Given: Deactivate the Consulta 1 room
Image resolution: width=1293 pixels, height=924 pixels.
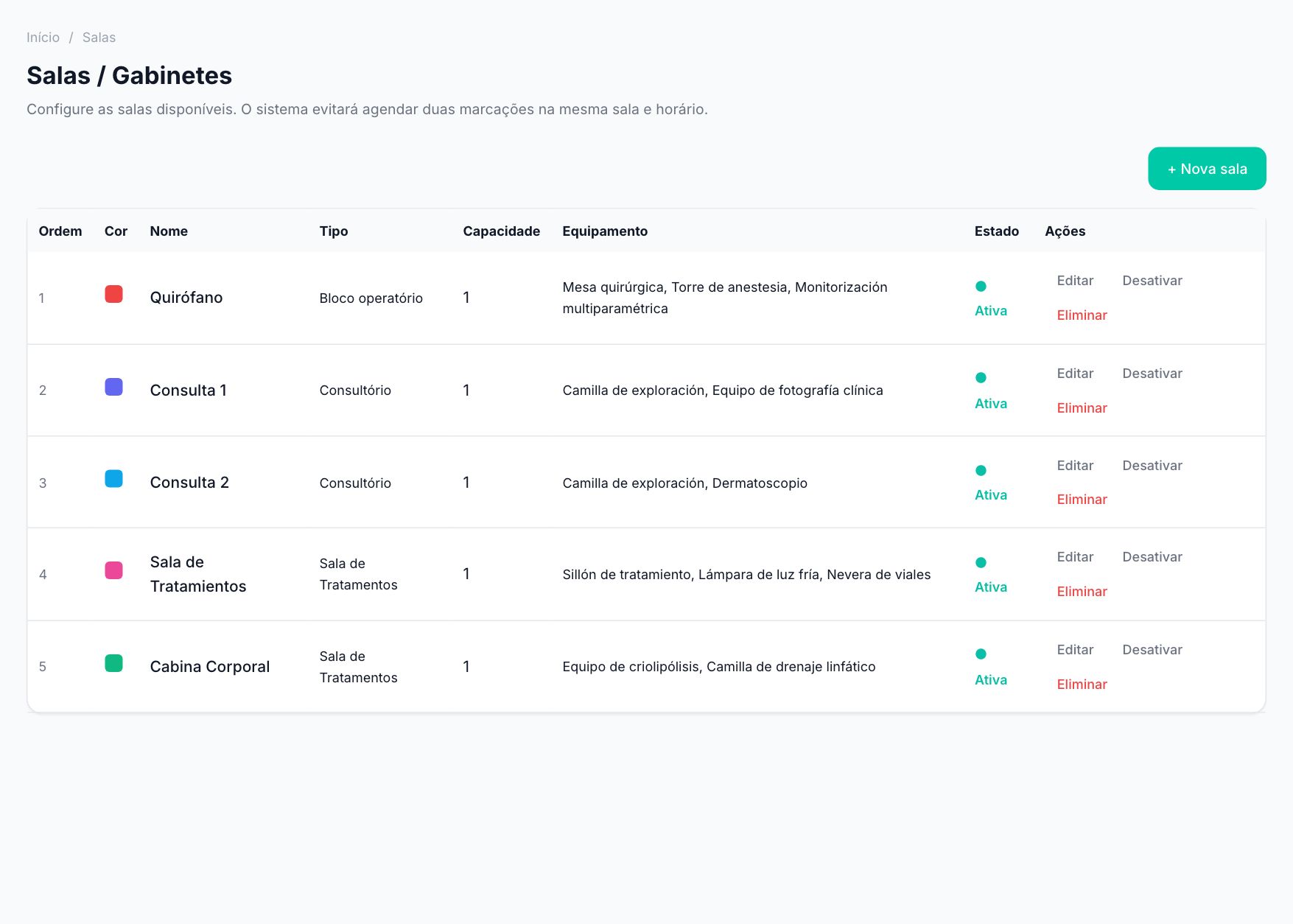Looking at the screenshot, I should [1152, 374].
